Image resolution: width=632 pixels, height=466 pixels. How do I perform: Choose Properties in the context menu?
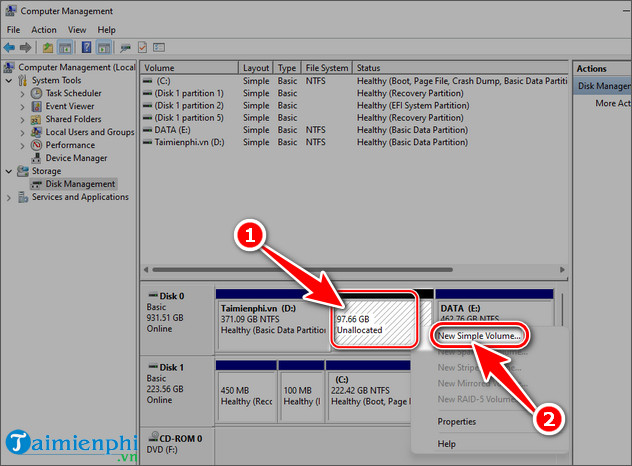[x=457, y=422]
